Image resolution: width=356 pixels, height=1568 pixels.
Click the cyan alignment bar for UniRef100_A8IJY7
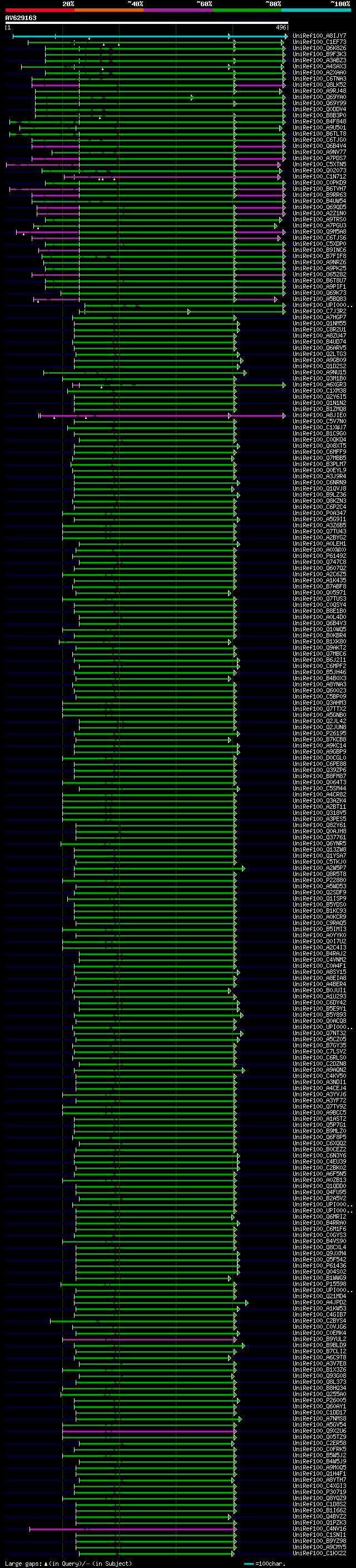tap(149, 37)
